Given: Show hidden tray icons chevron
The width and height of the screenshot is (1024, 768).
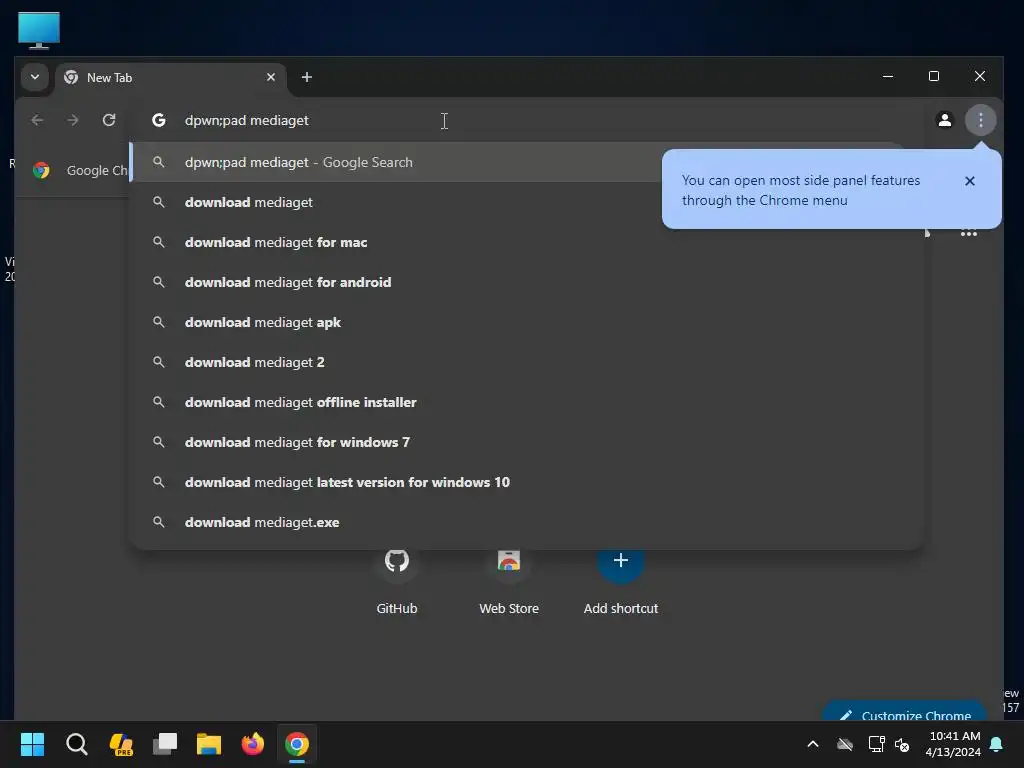Looking at the screenshot, I should [x=813, y=744].
